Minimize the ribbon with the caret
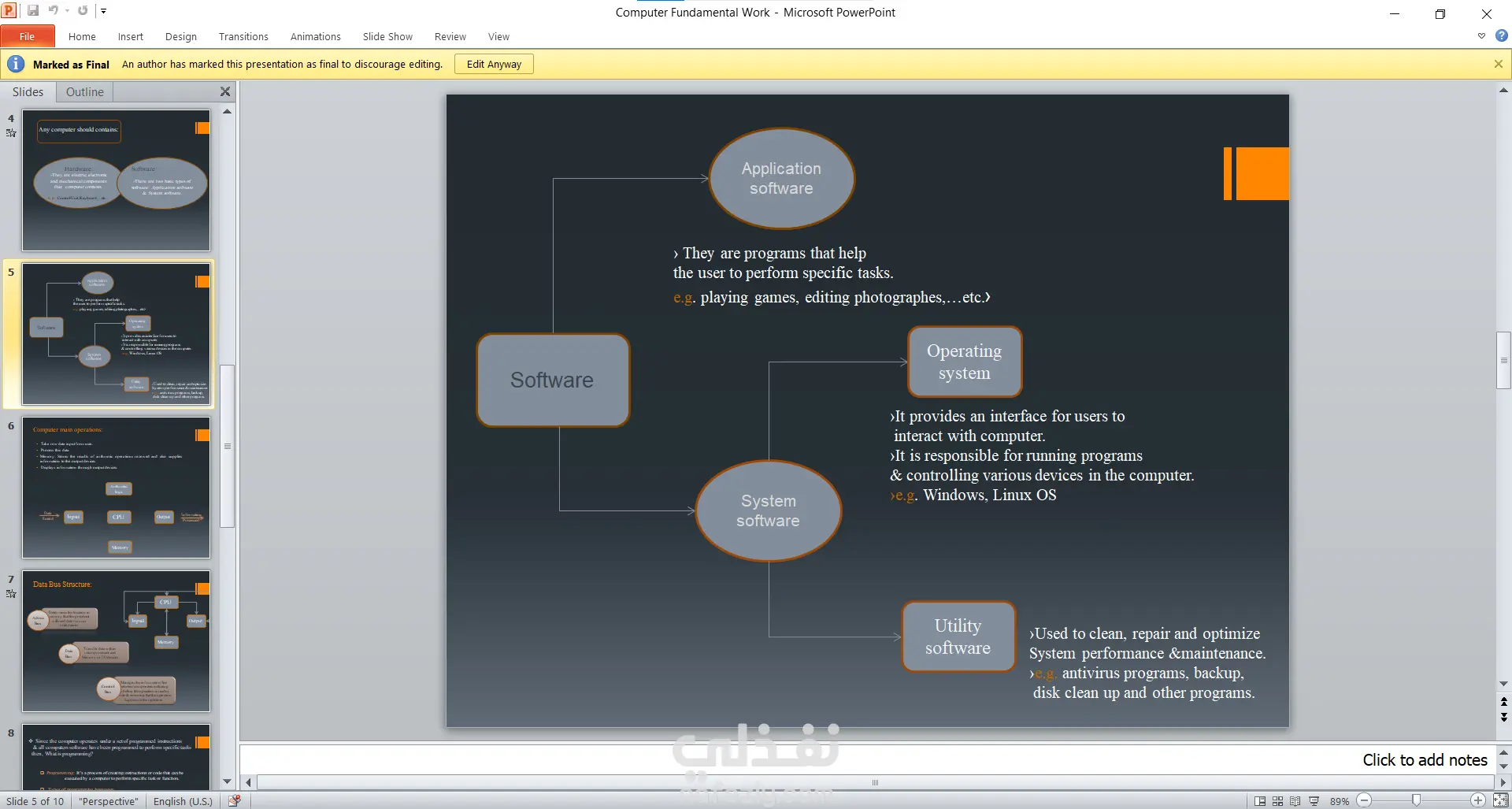1512x809 pixels. [1481, 36]
